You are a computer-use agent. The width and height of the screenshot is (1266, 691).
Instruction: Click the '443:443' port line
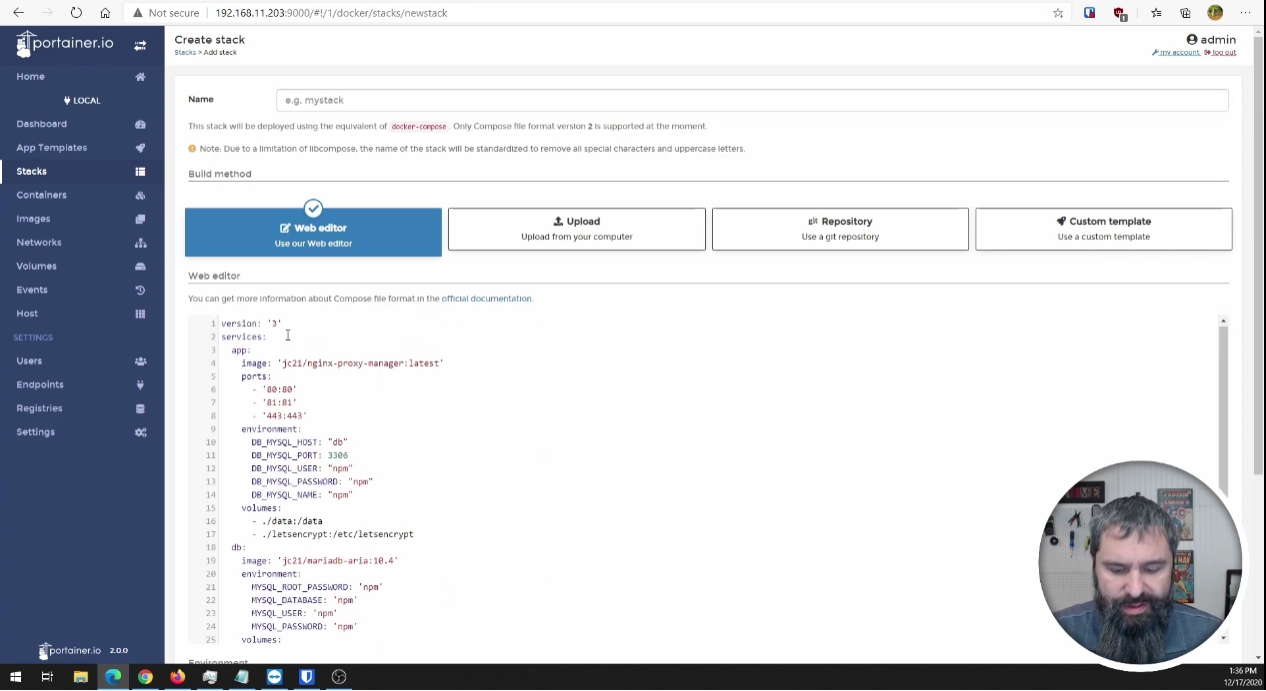coord(279,416)
